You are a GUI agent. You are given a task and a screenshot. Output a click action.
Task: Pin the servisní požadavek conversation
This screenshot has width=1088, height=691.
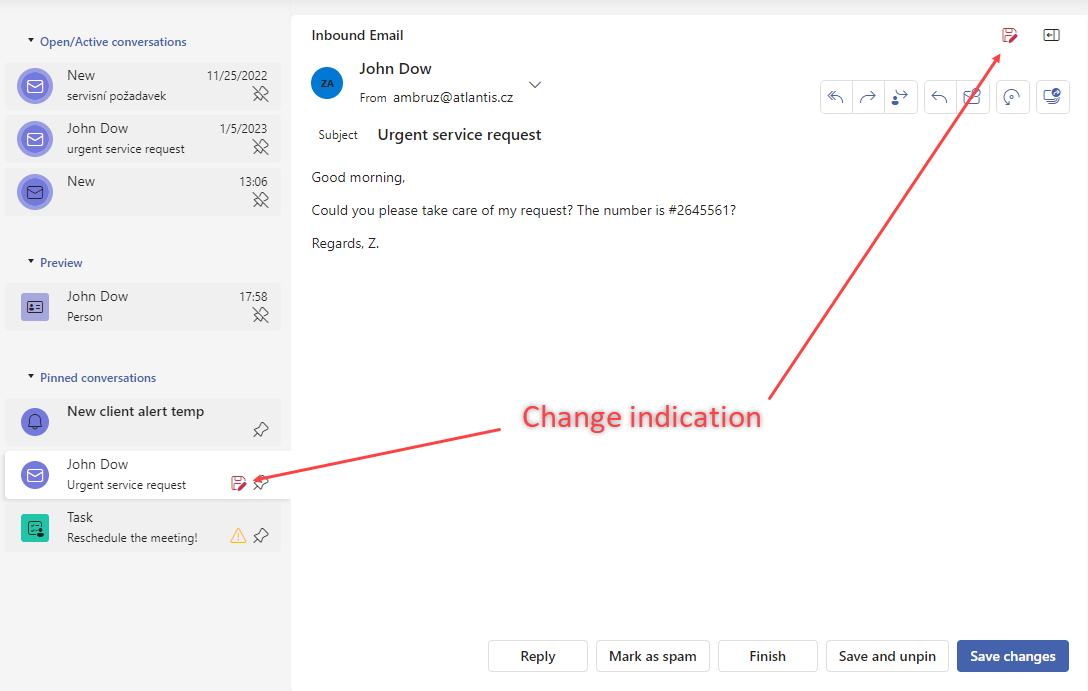[261, 94]
